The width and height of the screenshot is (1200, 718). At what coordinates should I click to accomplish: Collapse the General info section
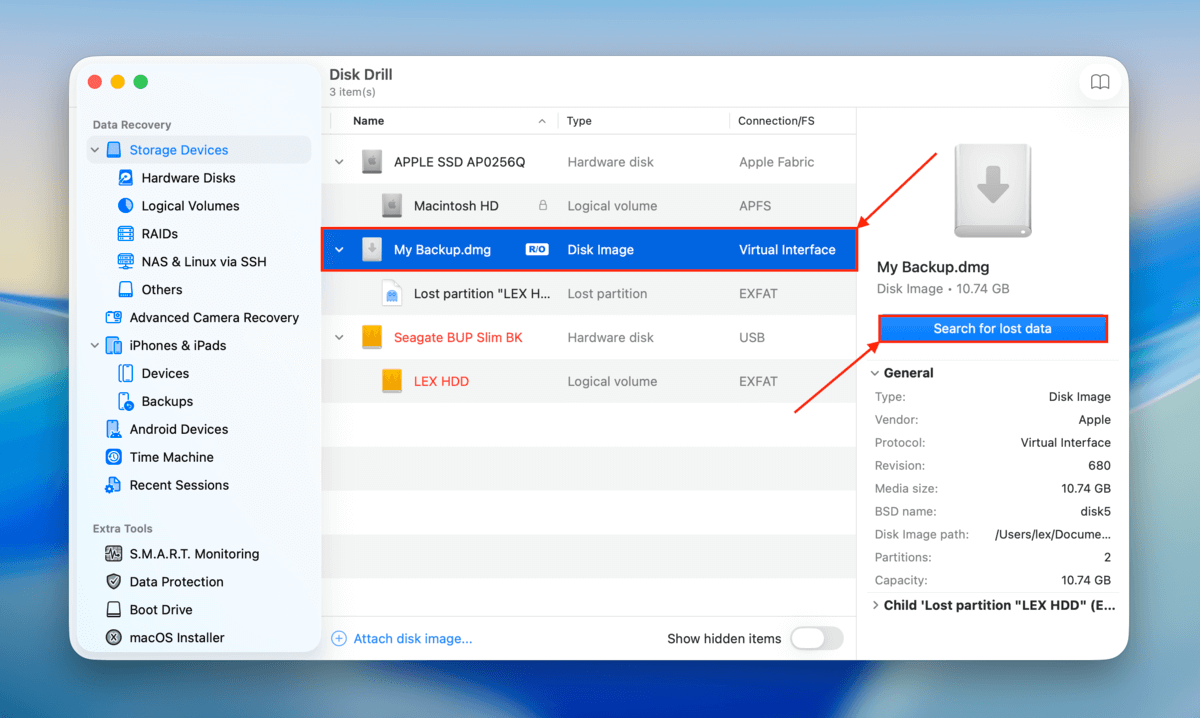(x=875, y=372)
